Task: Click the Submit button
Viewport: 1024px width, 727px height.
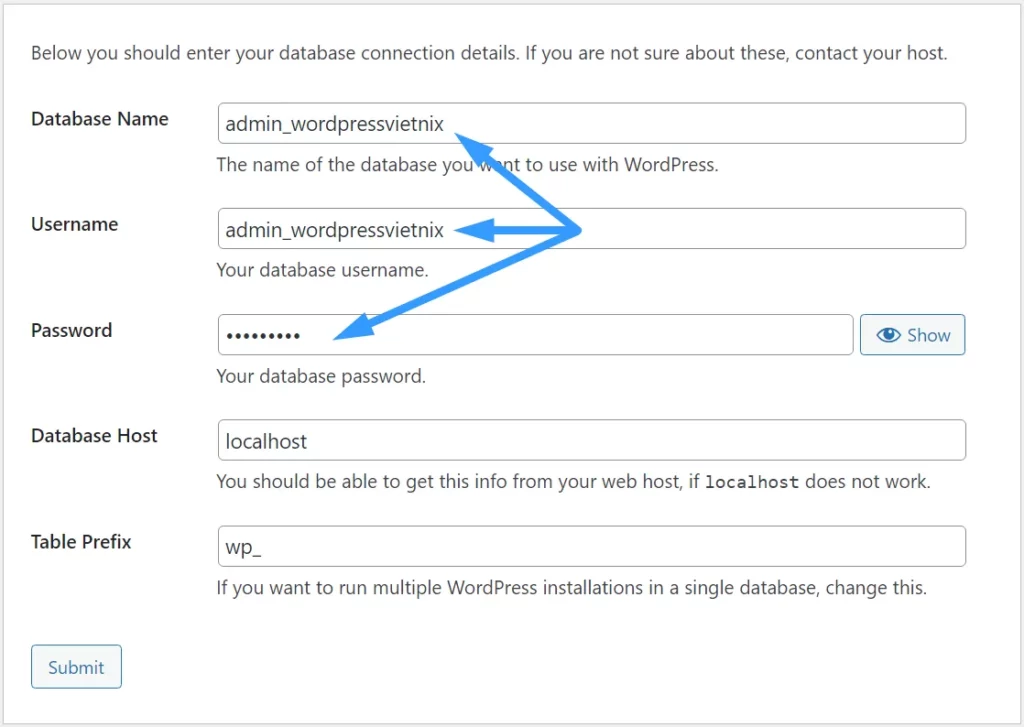Action: click(x=76, y=666)
